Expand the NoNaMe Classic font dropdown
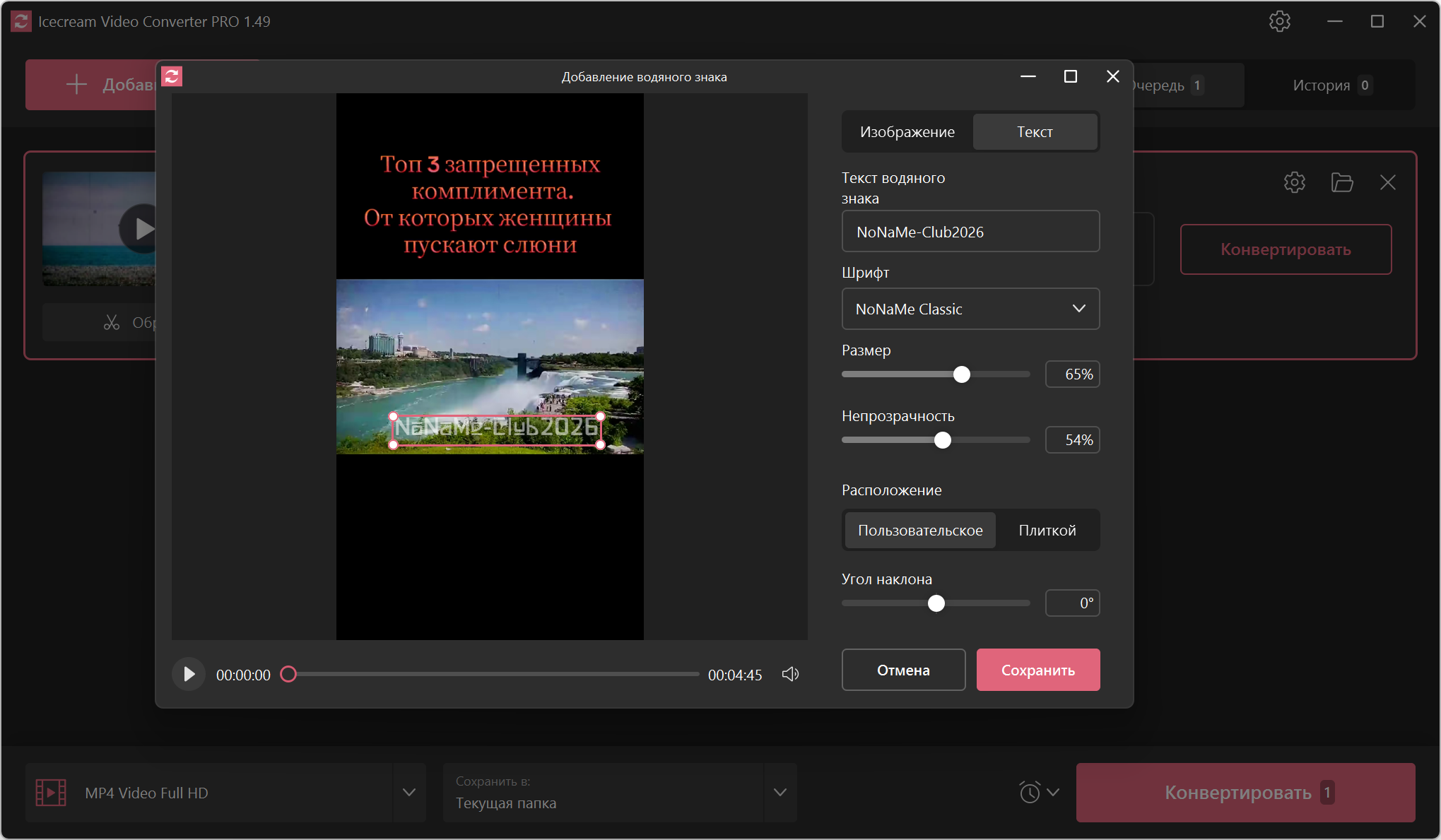 click(970, 309)
